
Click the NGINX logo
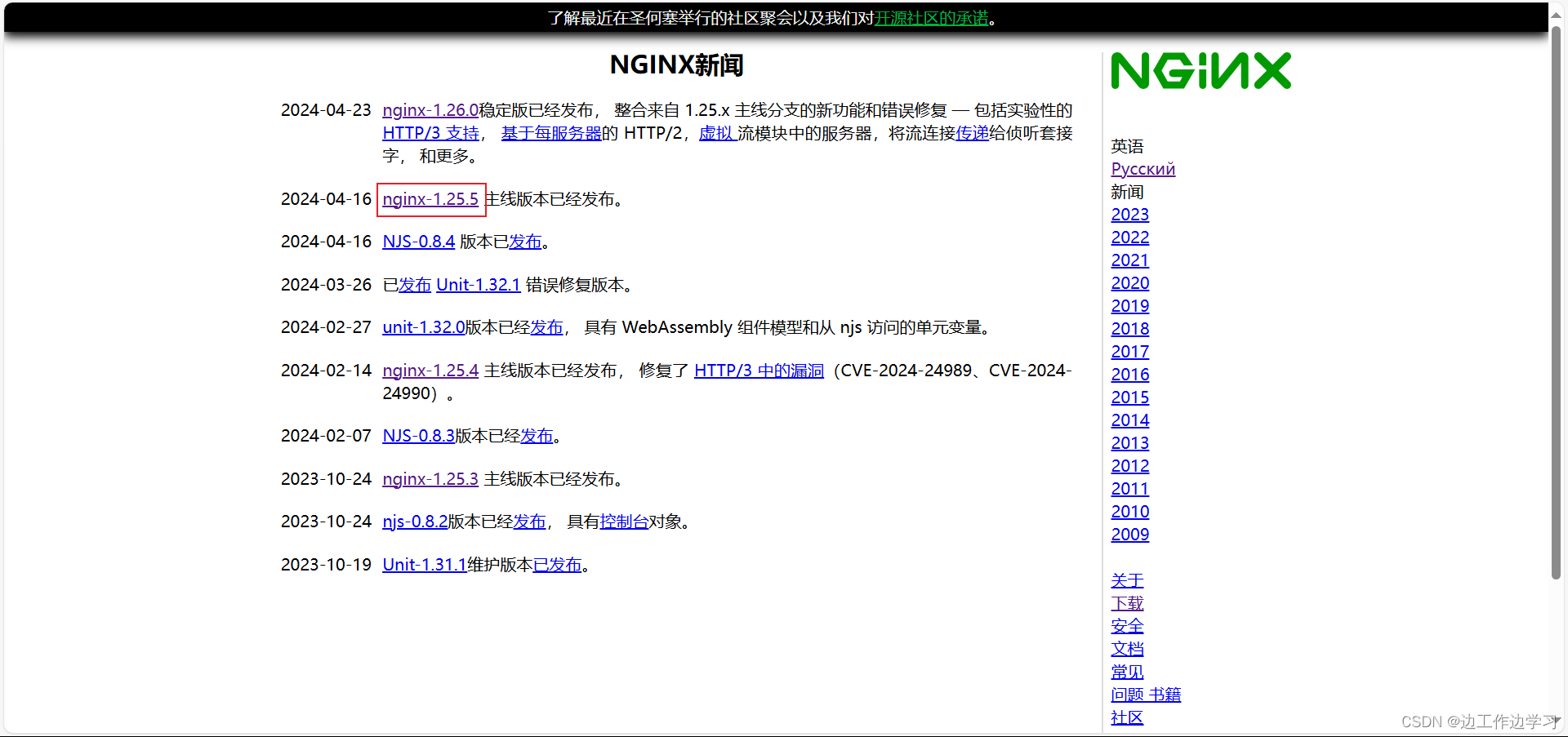[1200, 70]
